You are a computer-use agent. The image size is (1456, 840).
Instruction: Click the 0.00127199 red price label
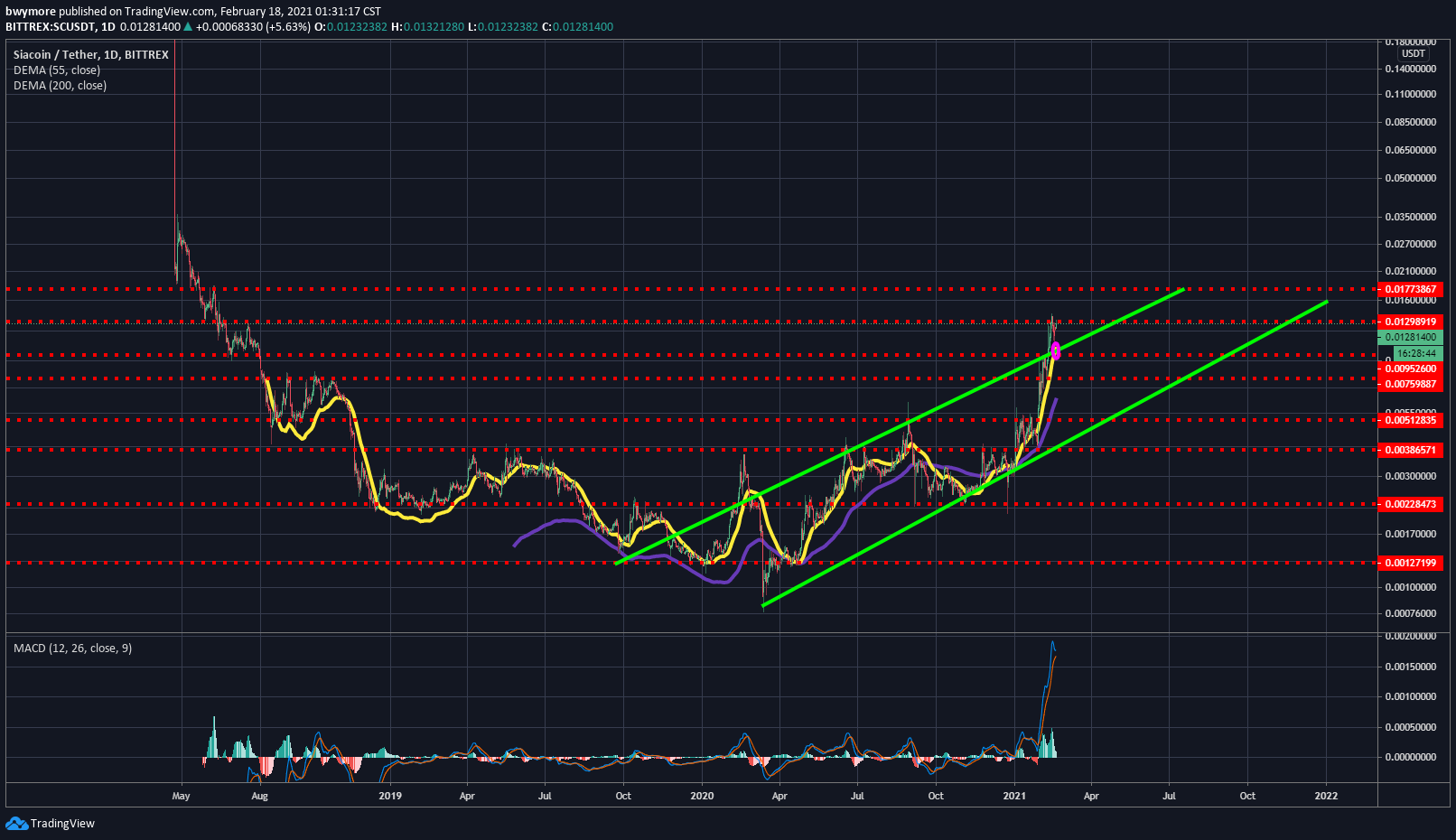click(x=1410, y=563)
